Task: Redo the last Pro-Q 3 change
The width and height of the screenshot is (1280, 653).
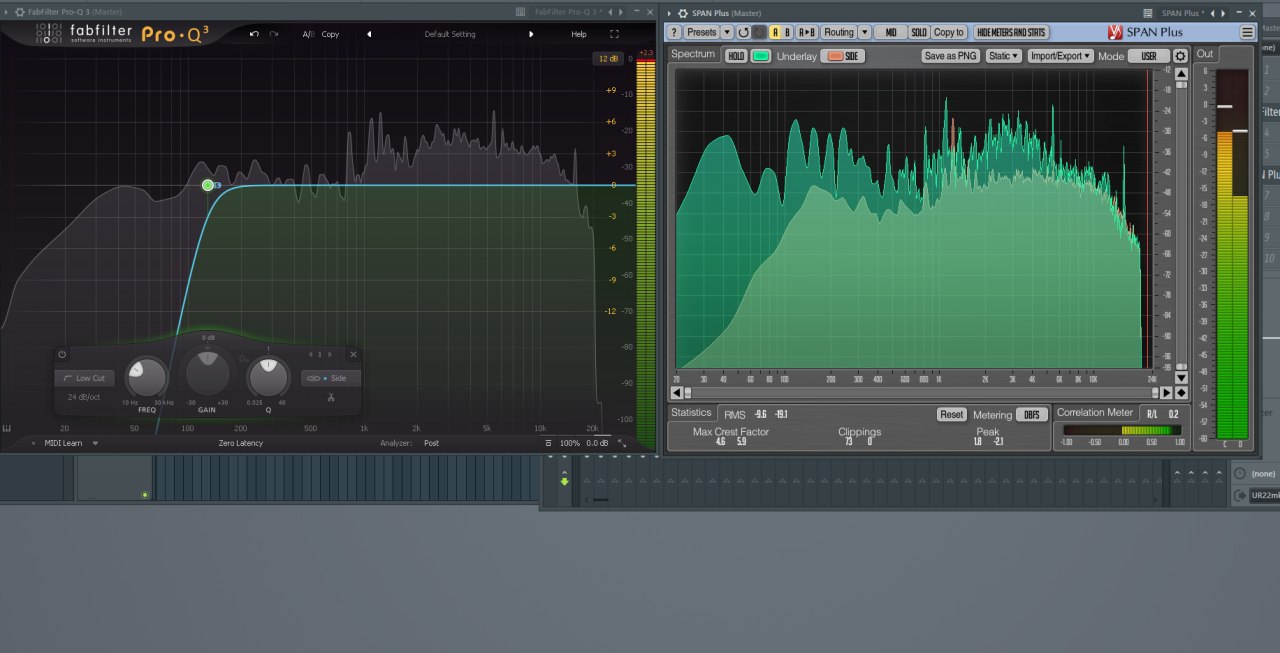Action: point(274,34)
